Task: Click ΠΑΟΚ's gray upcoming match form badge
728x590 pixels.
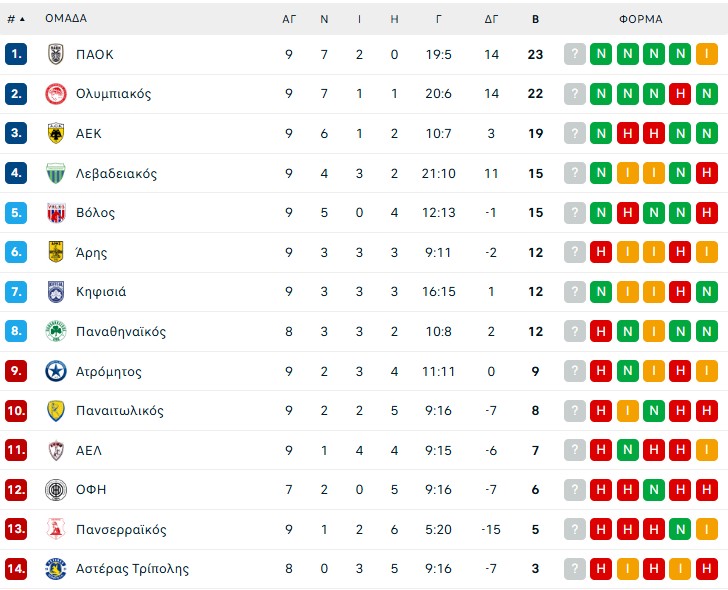Action: point(575,54)
